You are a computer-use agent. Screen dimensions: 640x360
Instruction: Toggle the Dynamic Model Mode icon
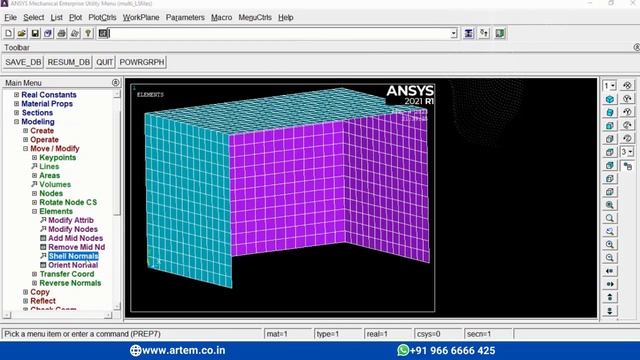click(x=627, y=166)
